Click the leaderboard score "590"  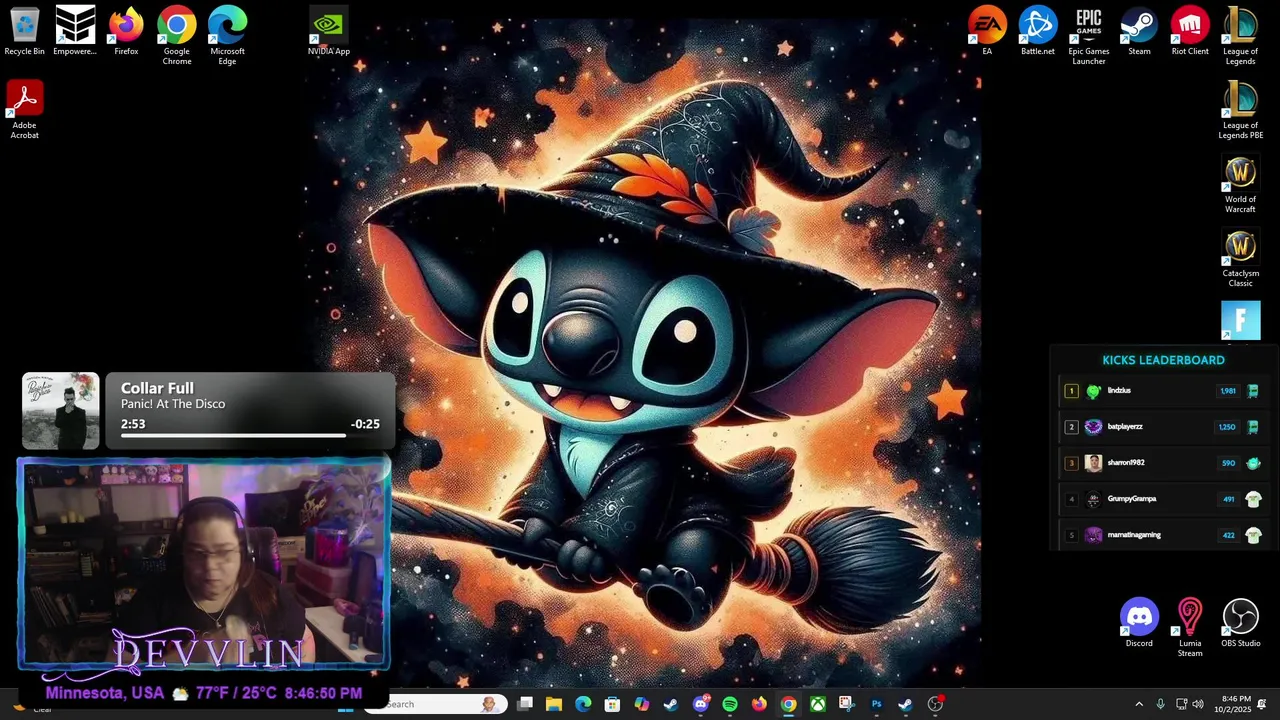(x=1228, y=463)
